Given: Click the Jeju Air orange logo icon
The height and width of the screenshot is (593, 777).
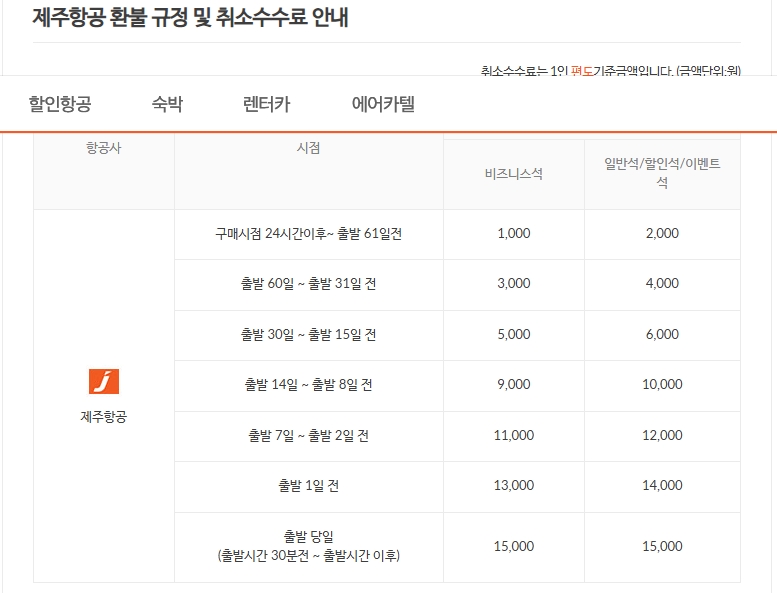Looking at the screenshot, I should tap(104, 381).
